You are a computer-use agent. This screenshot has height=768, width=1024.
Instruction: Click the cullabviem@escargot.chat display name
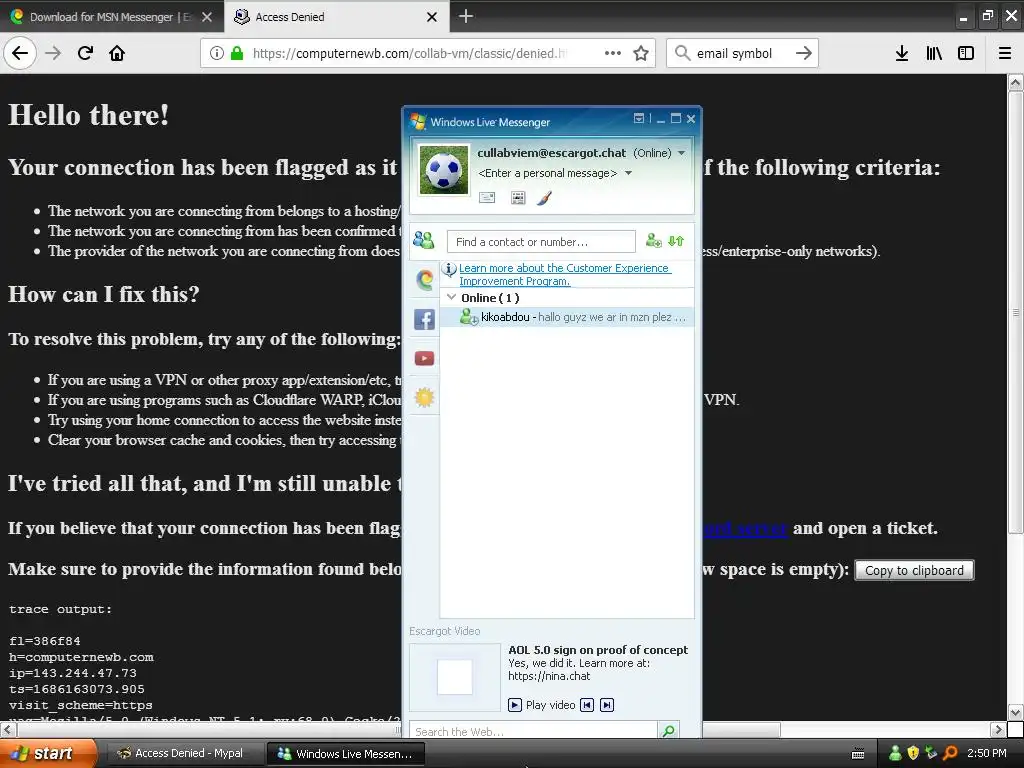point(552,153)
